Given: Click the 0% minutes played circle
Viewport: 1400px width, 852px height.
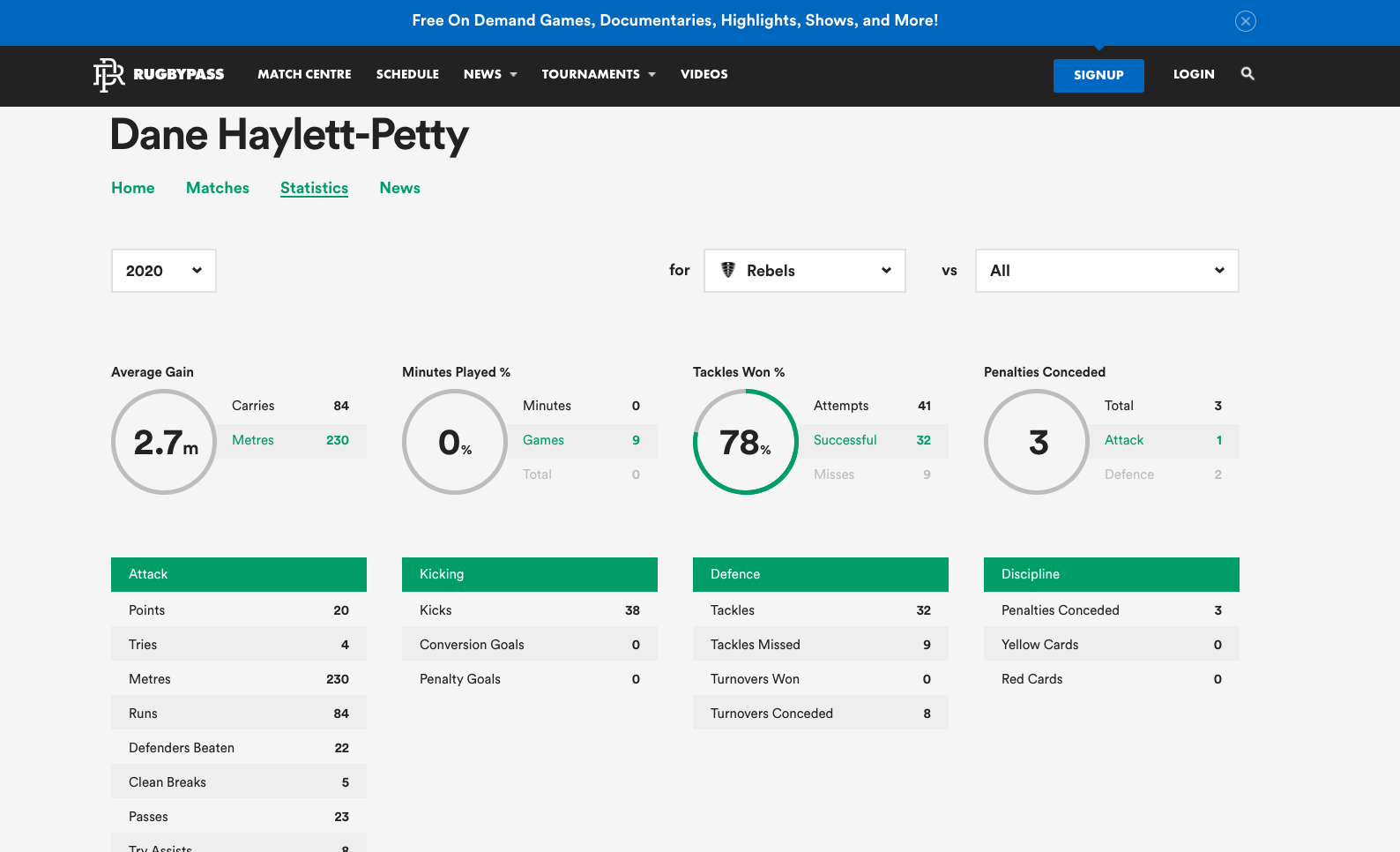Looking at the screenshot, I should pos(455,442).
